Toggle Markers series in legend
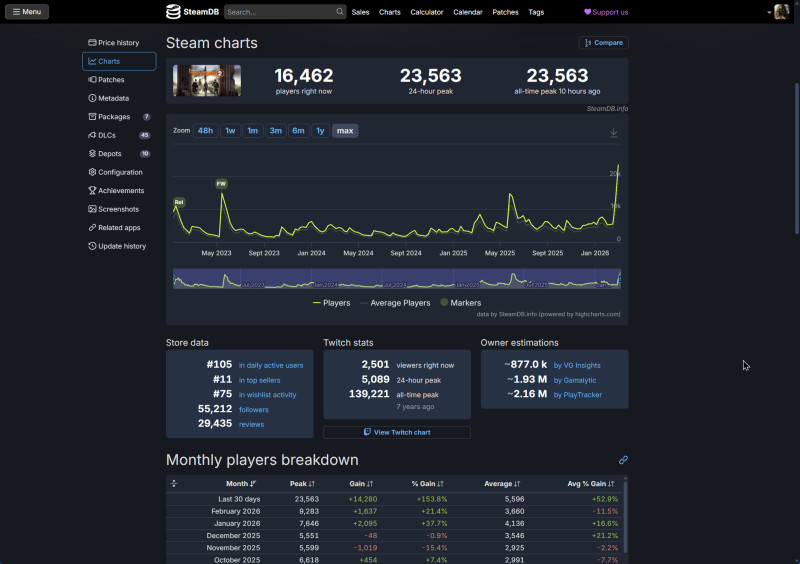The image size is (800, 564). point(461,303)
